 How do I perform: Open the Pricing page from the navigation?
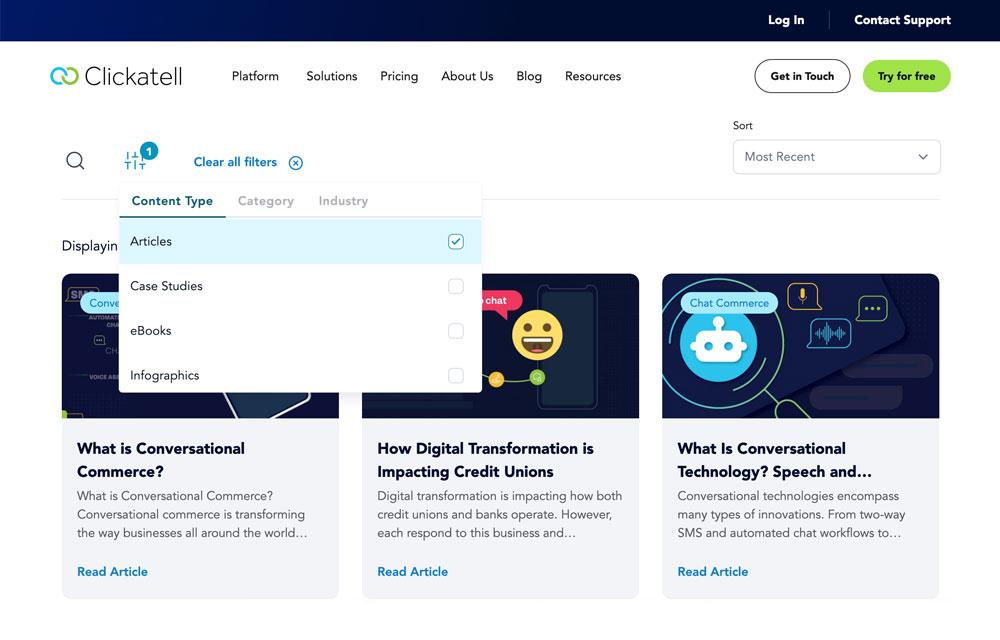(x=399, y=76)
